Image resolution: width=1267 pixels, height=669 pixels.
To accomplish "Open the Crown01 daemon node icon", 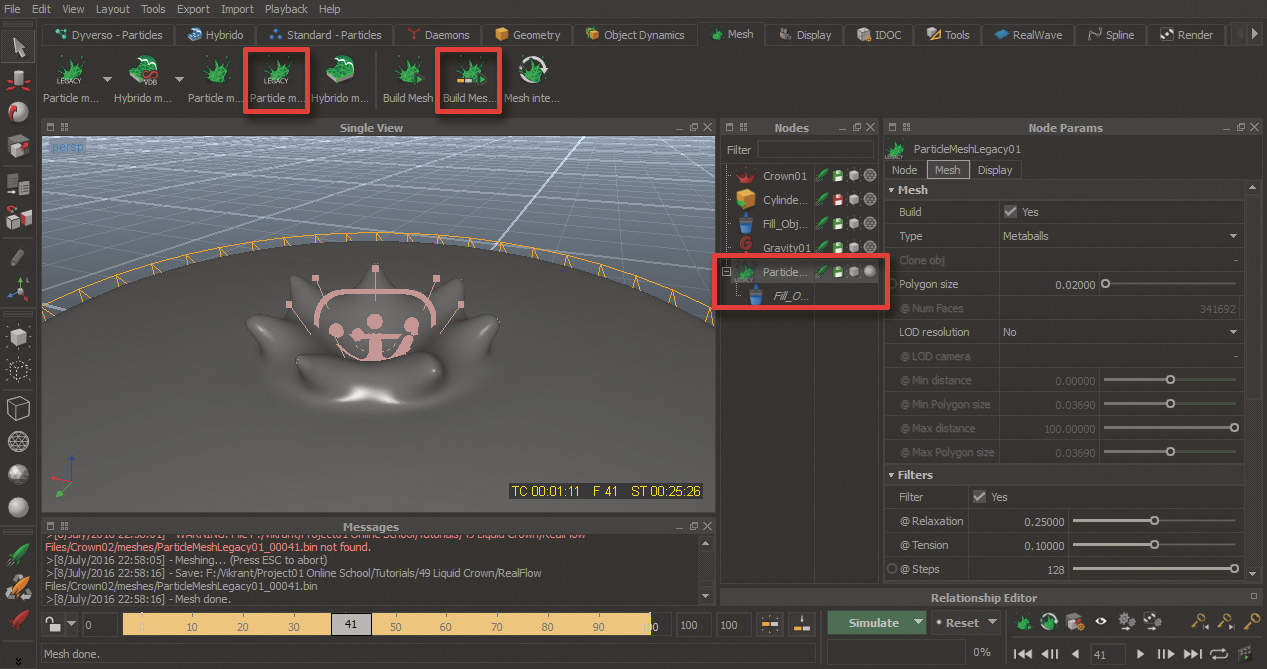I will [745, 176].
